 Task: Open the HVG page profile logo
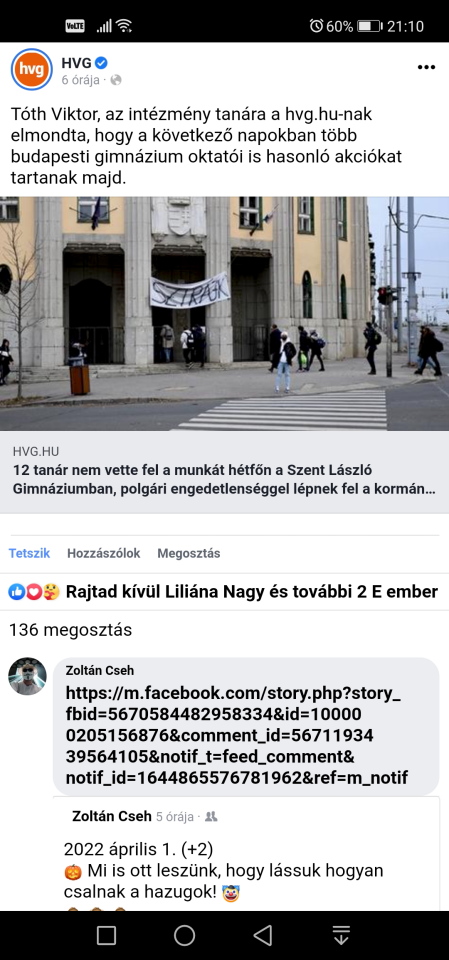(x=32, y=69)
